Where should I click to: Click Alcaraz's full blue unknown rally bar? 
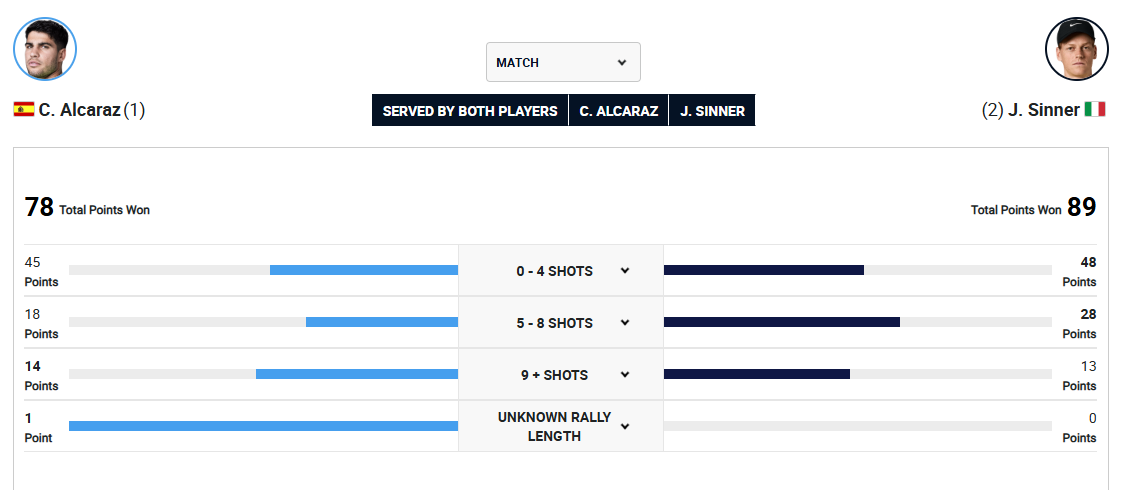pos(263,426)
